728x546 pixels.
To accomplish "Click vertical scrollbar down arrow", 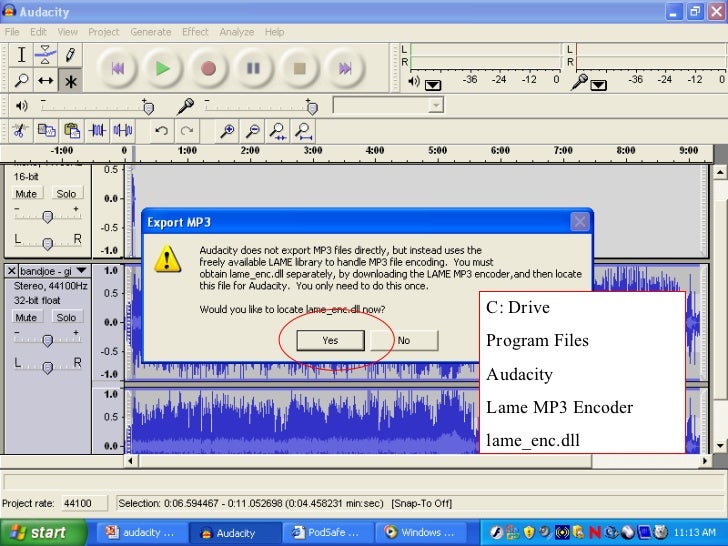I will [720, 446].
